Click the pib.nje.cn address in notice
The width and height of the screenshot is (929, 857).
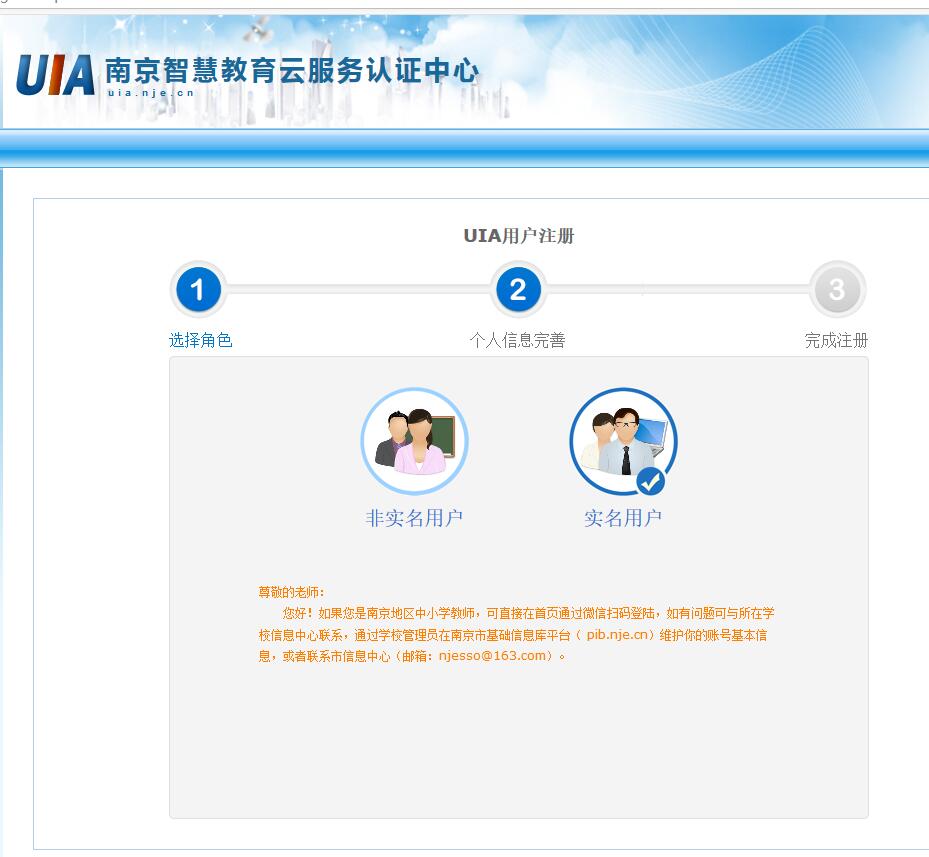(617, 635)
